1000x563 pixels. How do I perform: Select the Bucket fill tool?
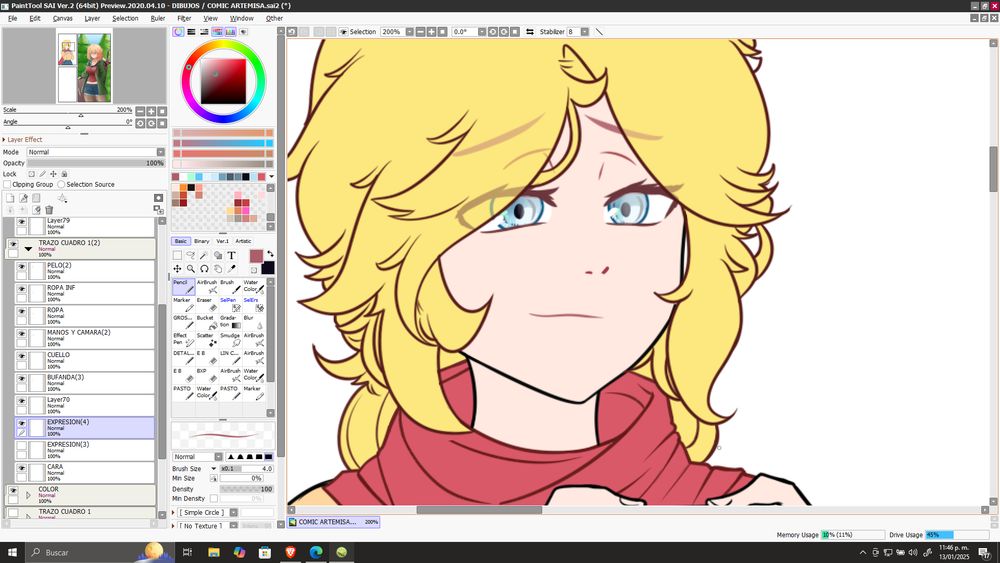pyautogui.click(x=207, y=322)
